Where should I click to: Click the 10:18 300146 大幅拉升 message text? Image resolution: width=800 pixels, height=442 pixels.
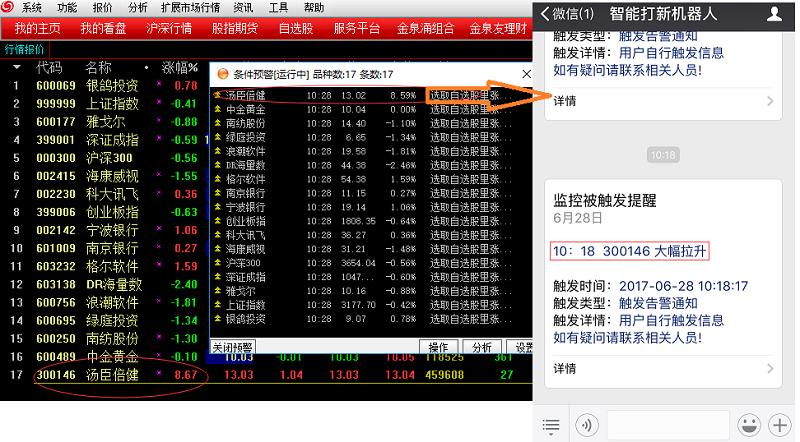point(630,251)
